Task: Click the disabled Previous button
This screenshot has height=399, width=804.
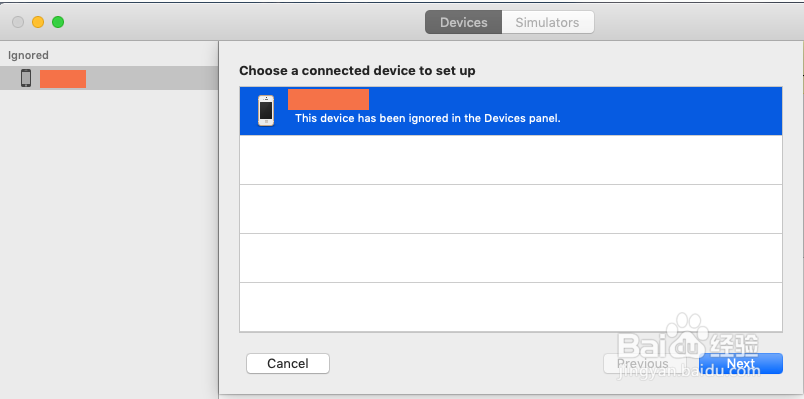Action: click(643, 364)
